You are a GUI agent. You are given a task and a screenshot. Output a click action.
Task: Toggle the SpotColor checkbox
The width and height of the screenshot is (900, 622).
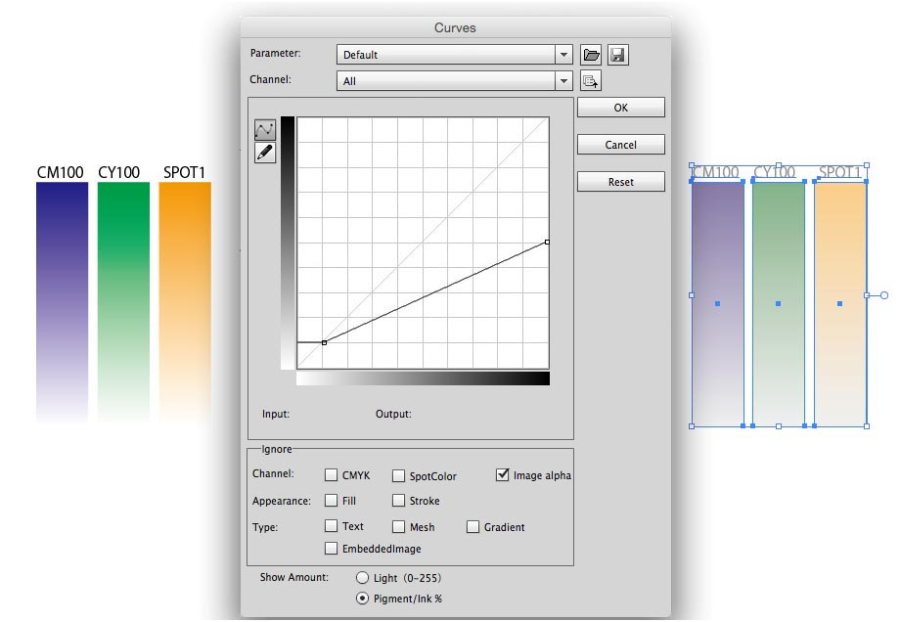(398, 476)
